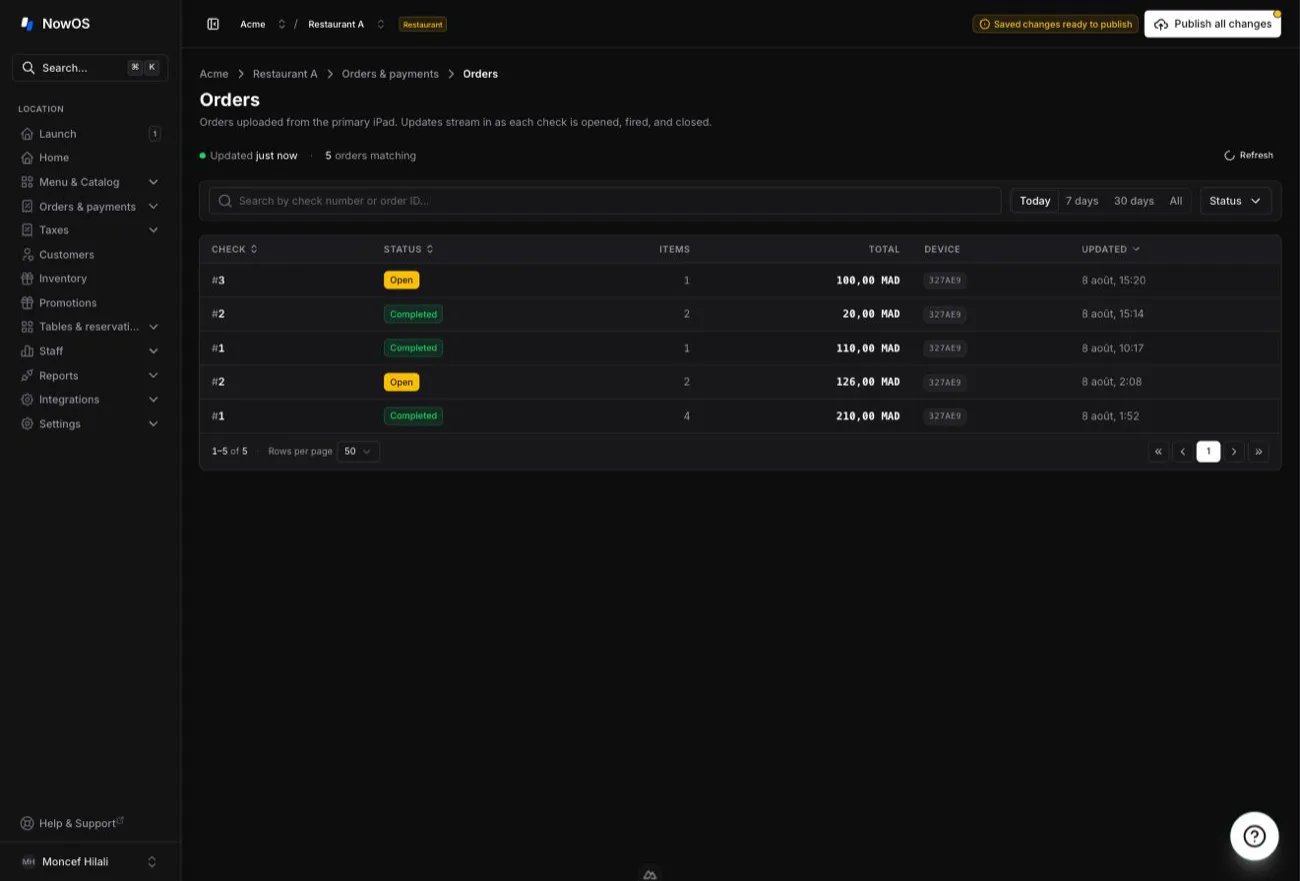
Task: Click the Open status badge on the 126,00 MAD order
Action: point(401,382)
